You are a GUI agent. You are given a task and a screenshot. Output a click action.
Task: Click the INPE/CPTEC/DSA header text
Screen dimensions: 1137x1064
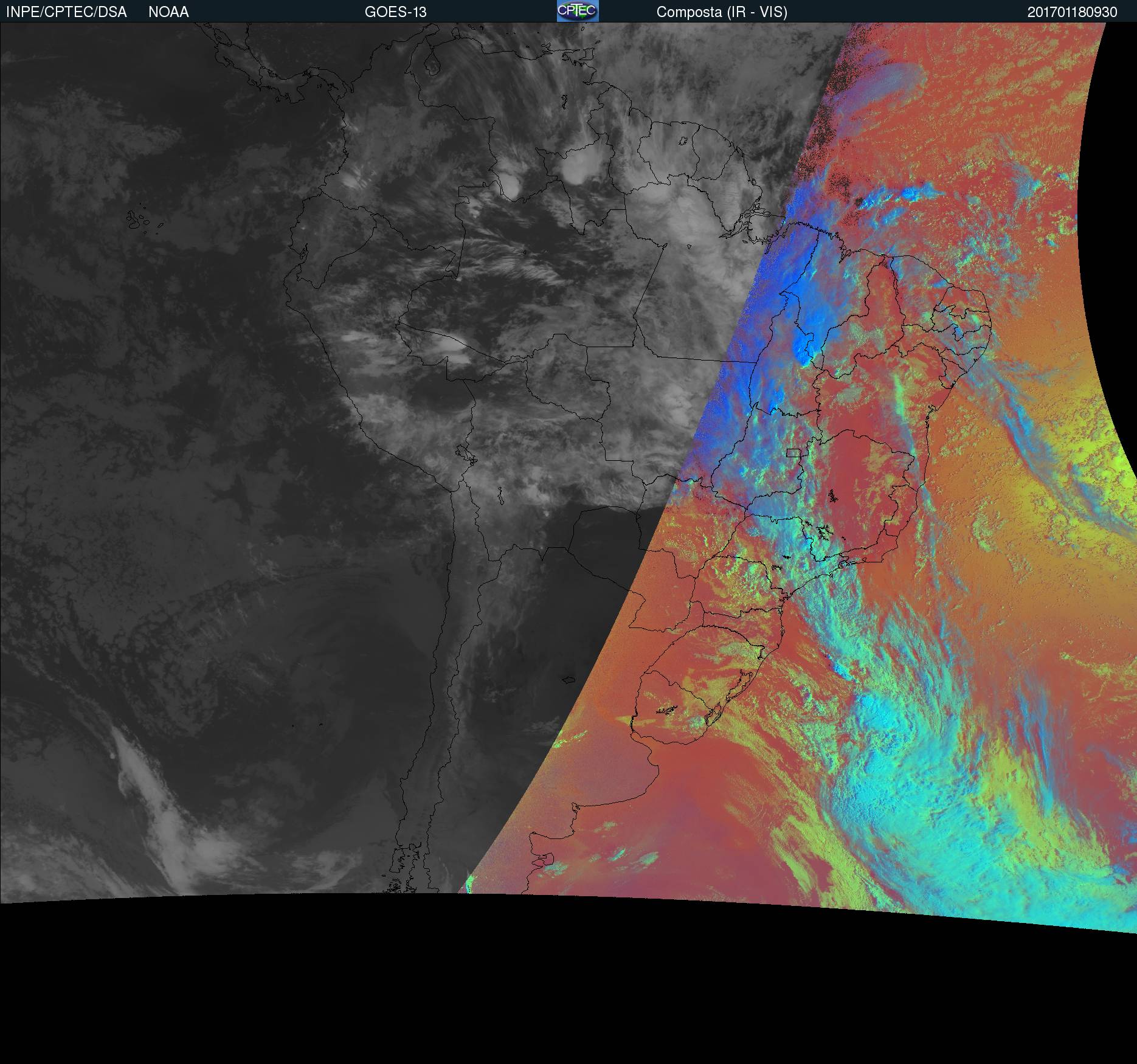(x=66, y=12)
